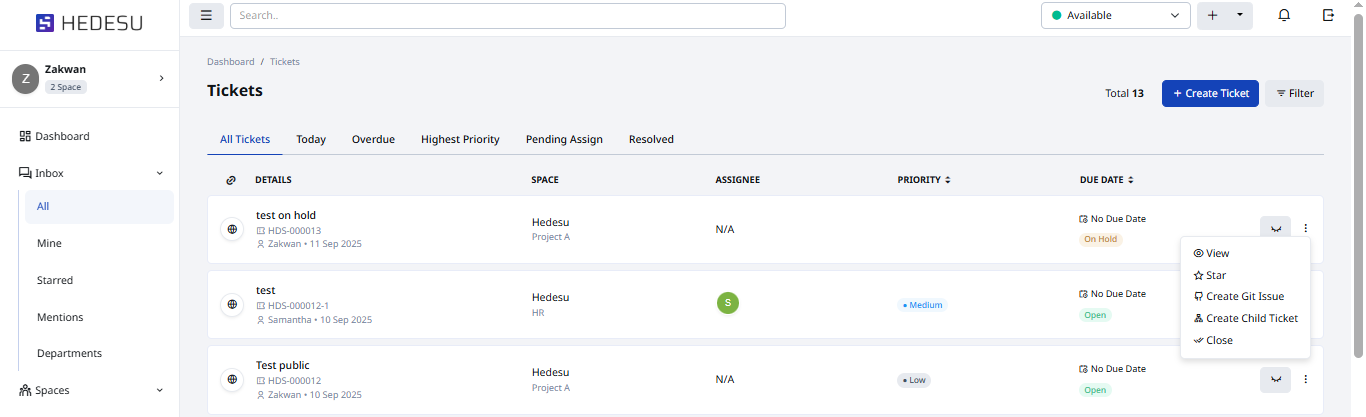Select View in the ticket context menu
The image size is (1366, 417).
tap(1217, 254)
